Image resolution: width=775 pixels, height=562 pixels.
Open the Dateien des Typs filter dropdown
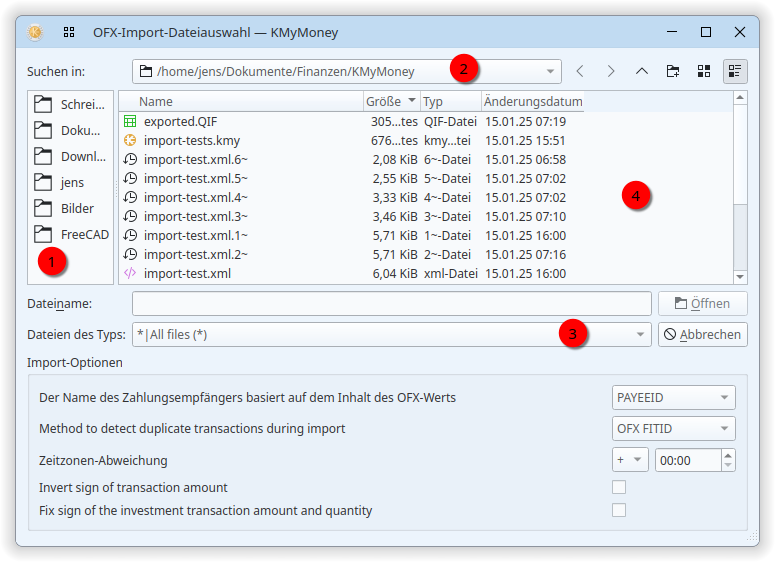click(640, 335)
